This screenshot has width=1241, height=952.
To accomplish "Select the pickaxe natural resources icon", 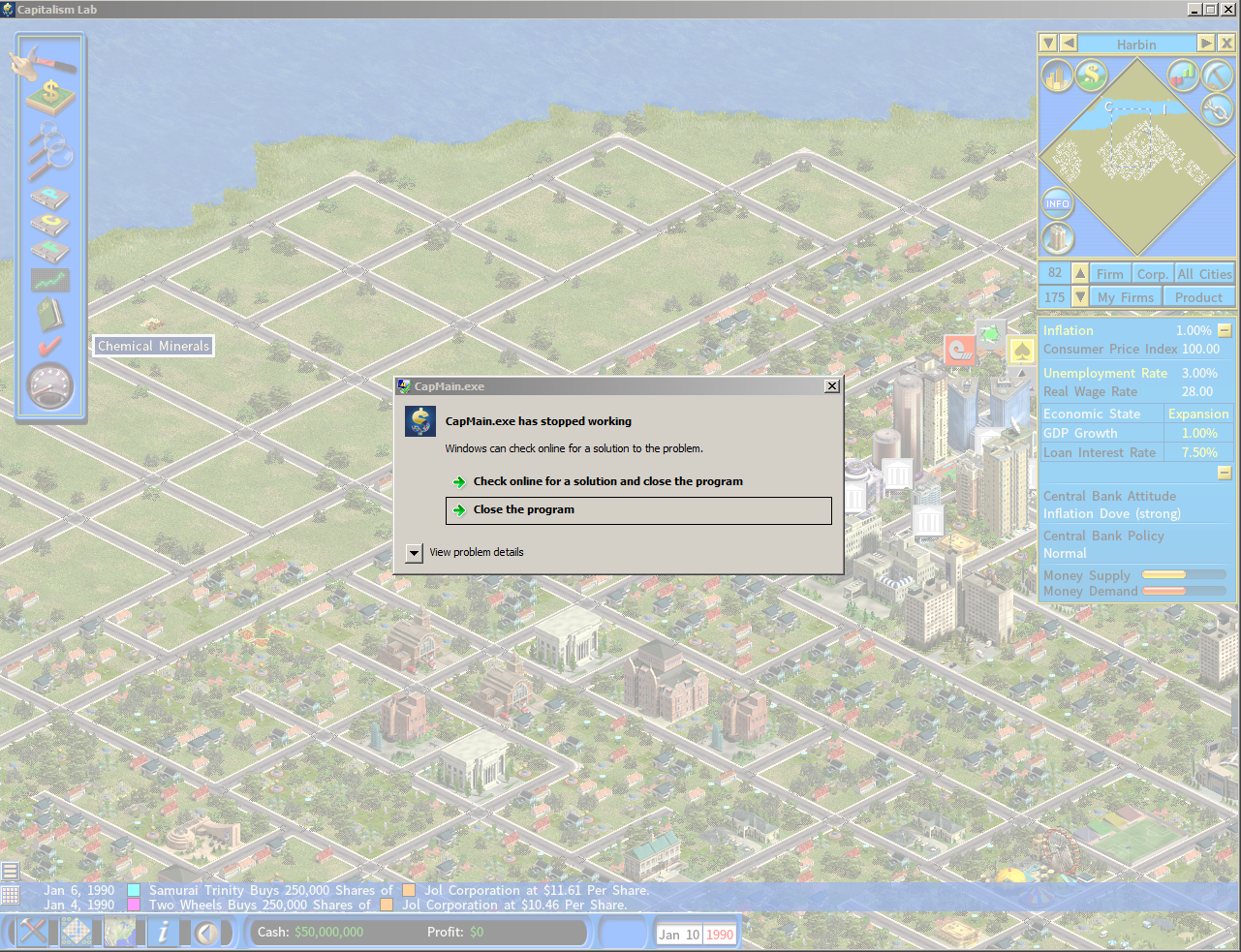I will click(1217, 75).
